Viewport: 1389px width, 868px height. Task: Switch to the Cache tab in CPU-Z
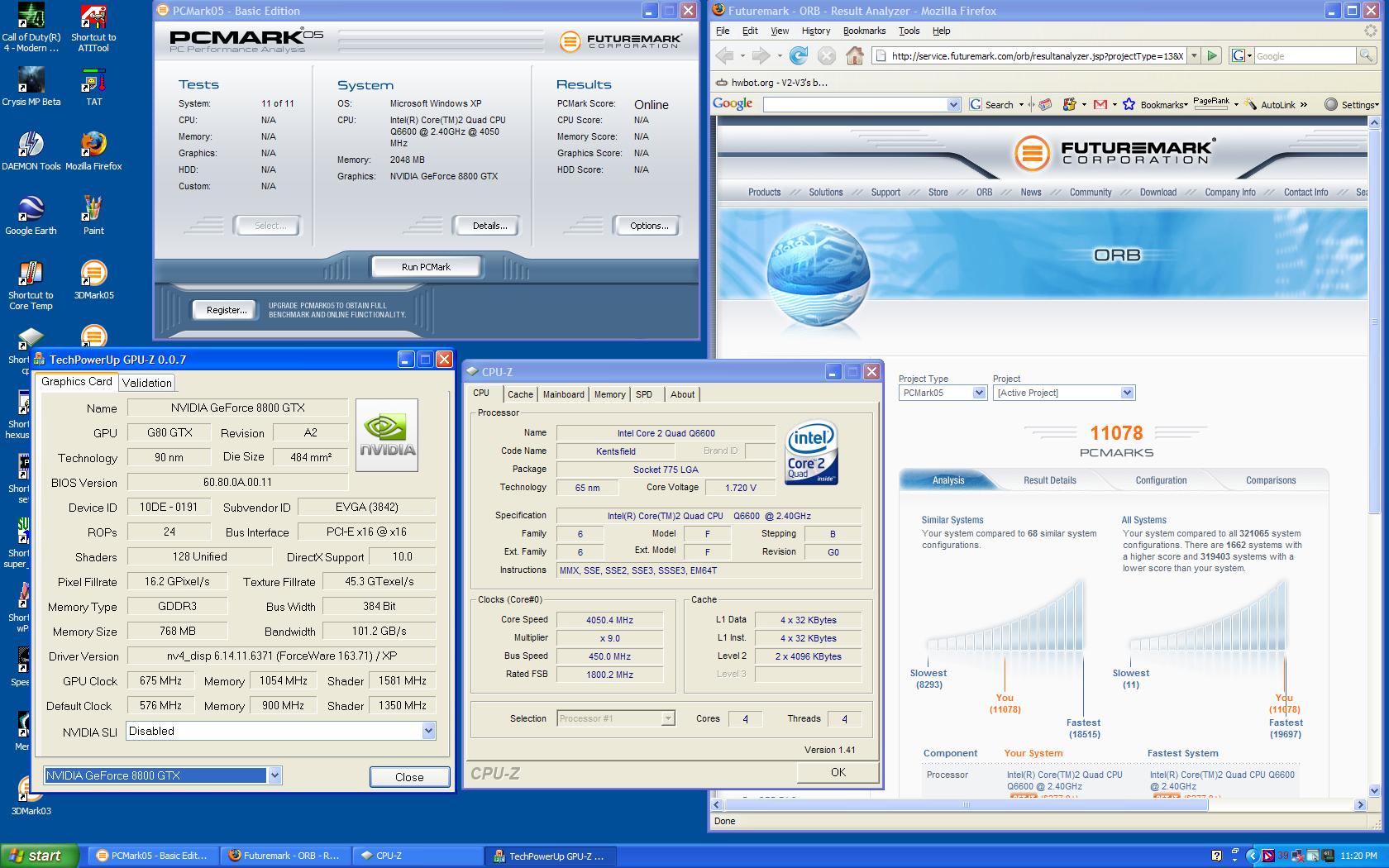[520, 394]
